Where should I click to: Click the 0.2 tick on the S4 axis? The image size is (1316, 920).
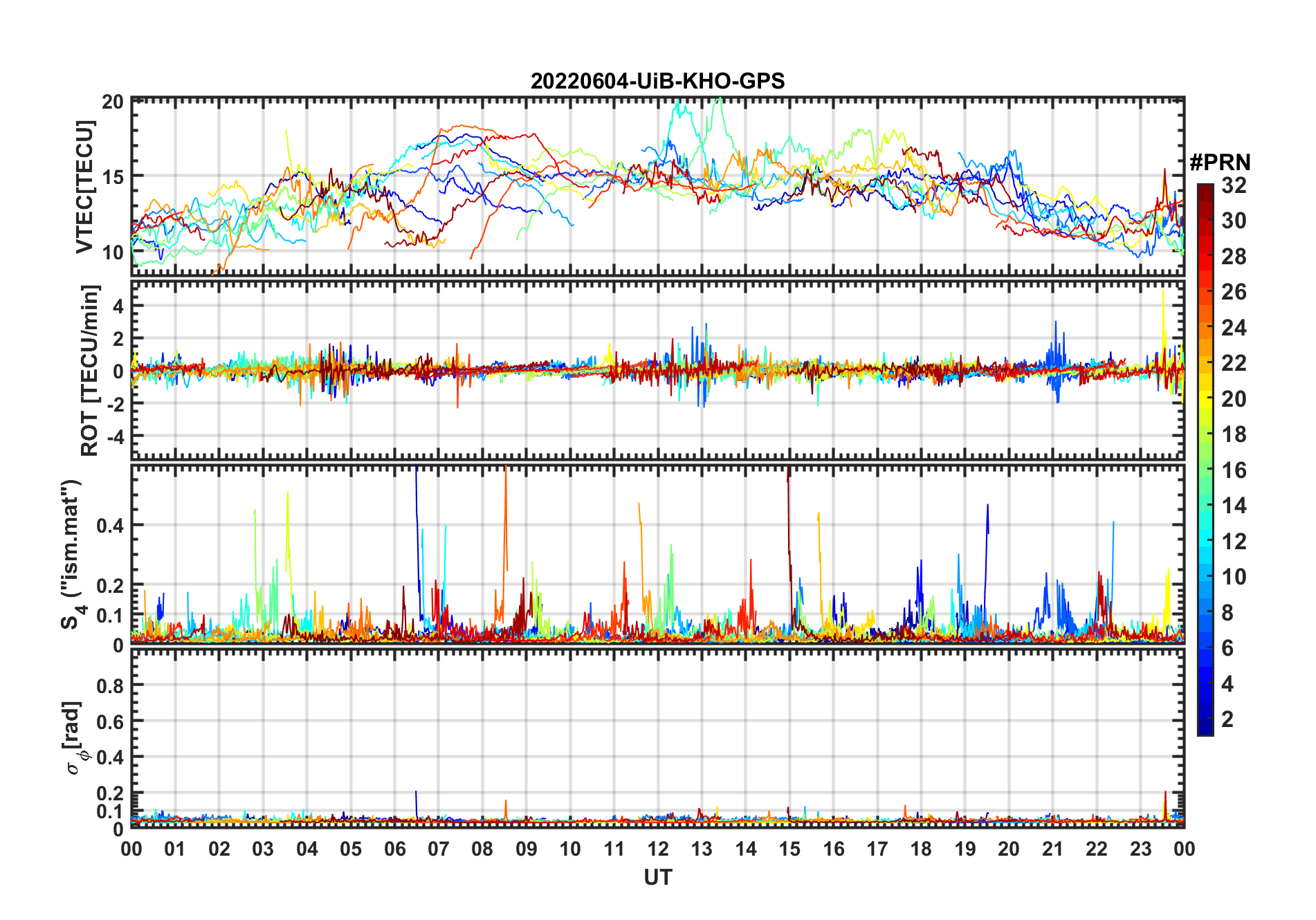click(x=110, y=585)
